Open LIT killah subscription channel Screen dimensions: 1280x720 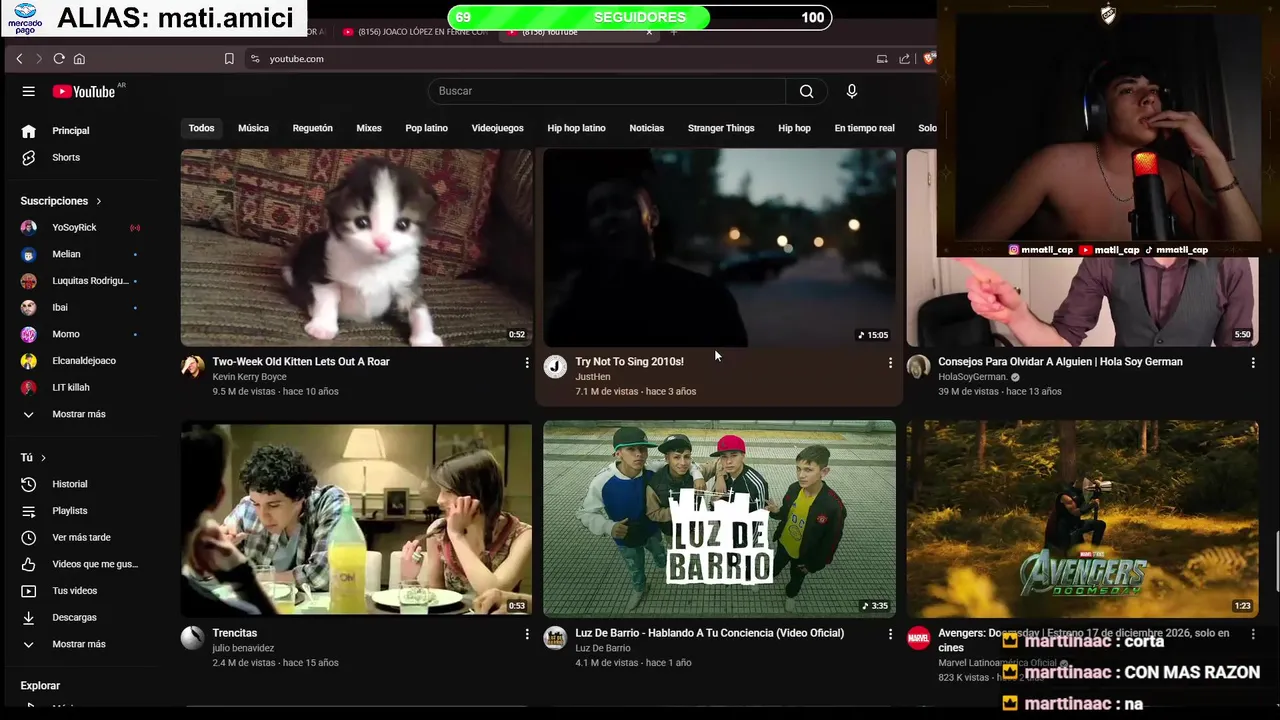coord(83,388)
